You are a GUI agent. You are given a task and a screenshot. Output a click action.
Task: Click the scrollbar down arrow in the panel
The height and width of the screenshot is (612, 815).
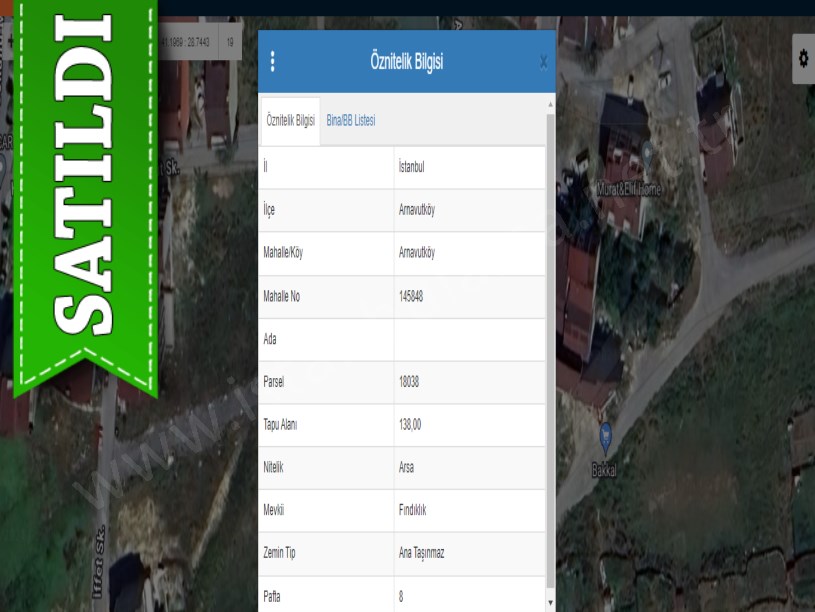pyautogui.click(x=550, y=603)
